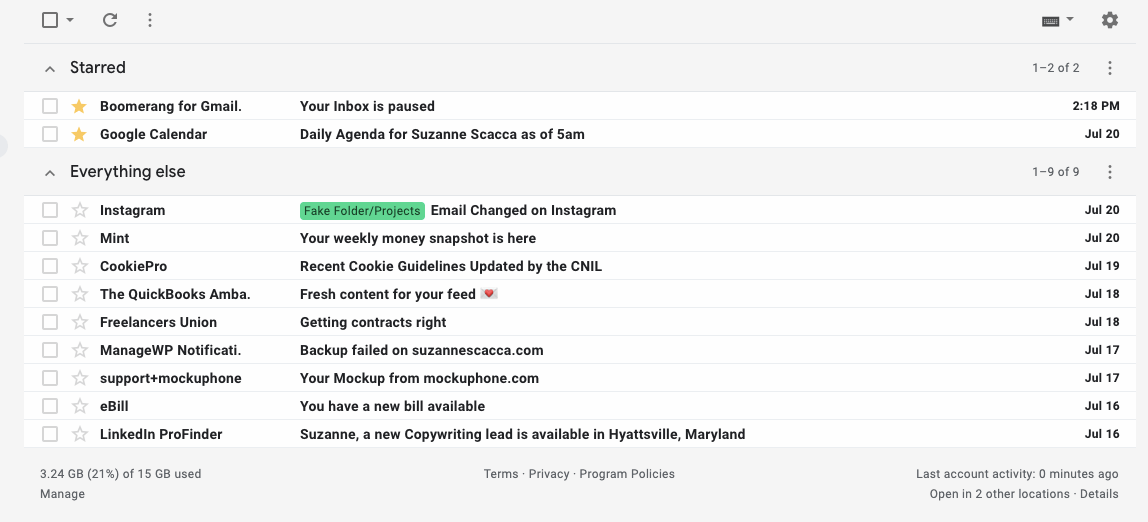This screenshot has width=1148, height=522.
Task: Open 'Fresh content for your feed' email
Action: [399, 294]
